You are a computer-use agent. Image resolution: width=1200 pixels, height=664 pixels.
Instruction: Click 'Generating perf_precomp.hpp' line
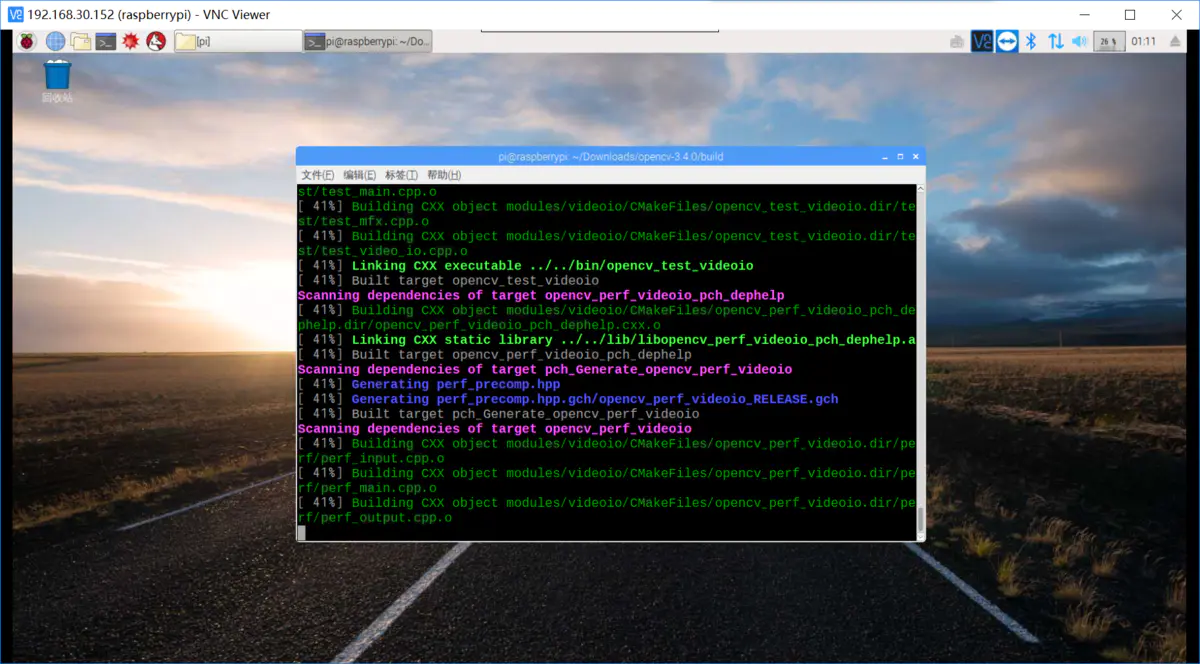pos(429,384)
